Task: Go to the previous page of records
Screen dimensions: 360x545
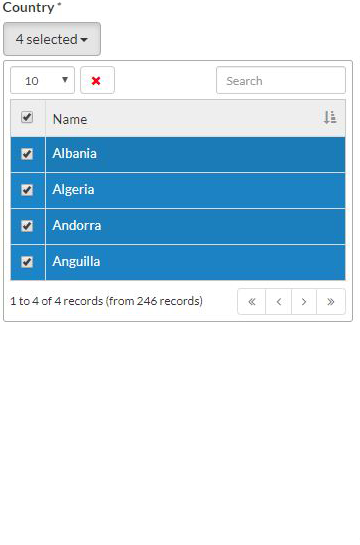Action: (278, 301)
